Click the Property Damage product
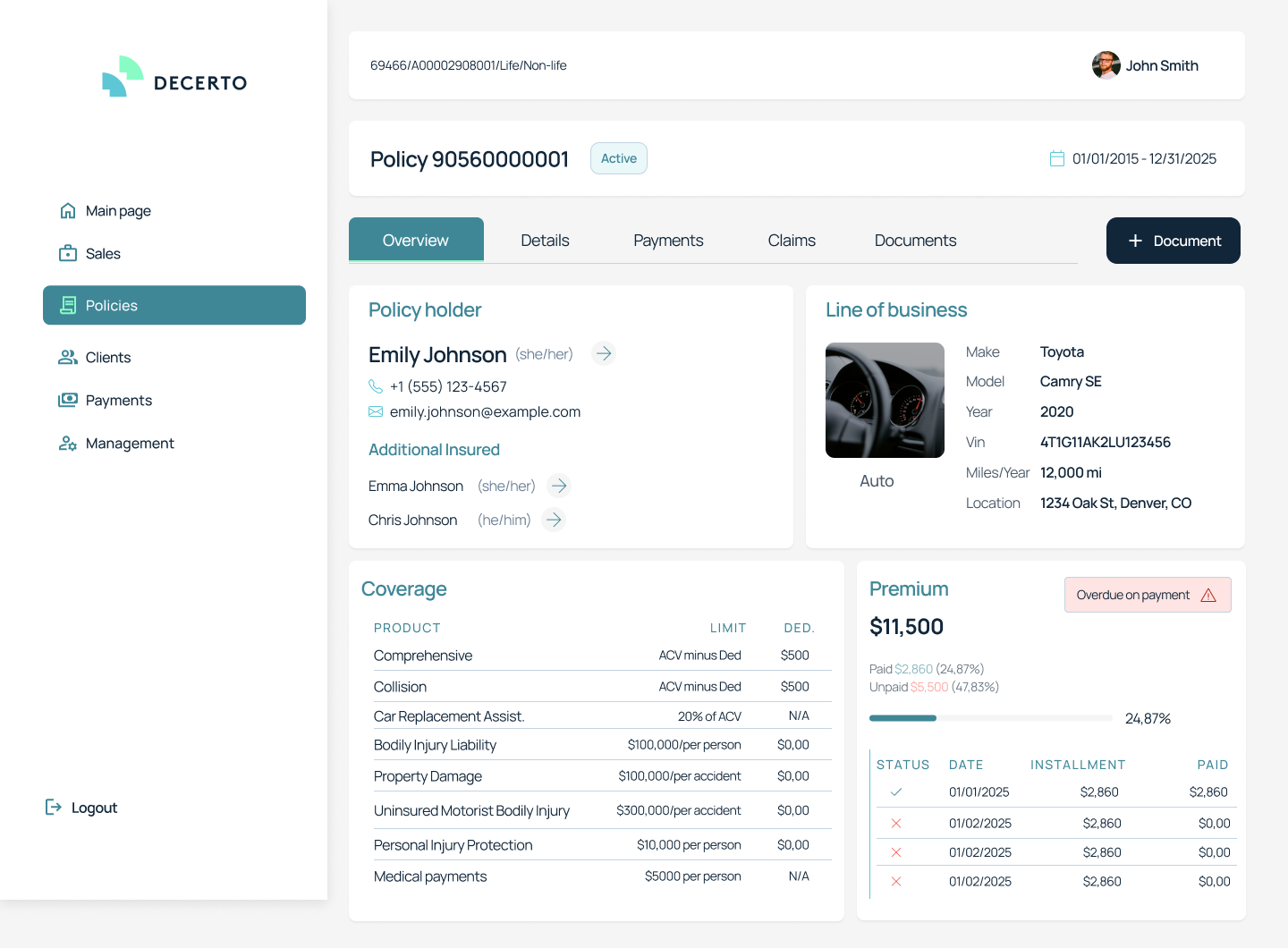The image size is (1288, 948). [428, 776]
